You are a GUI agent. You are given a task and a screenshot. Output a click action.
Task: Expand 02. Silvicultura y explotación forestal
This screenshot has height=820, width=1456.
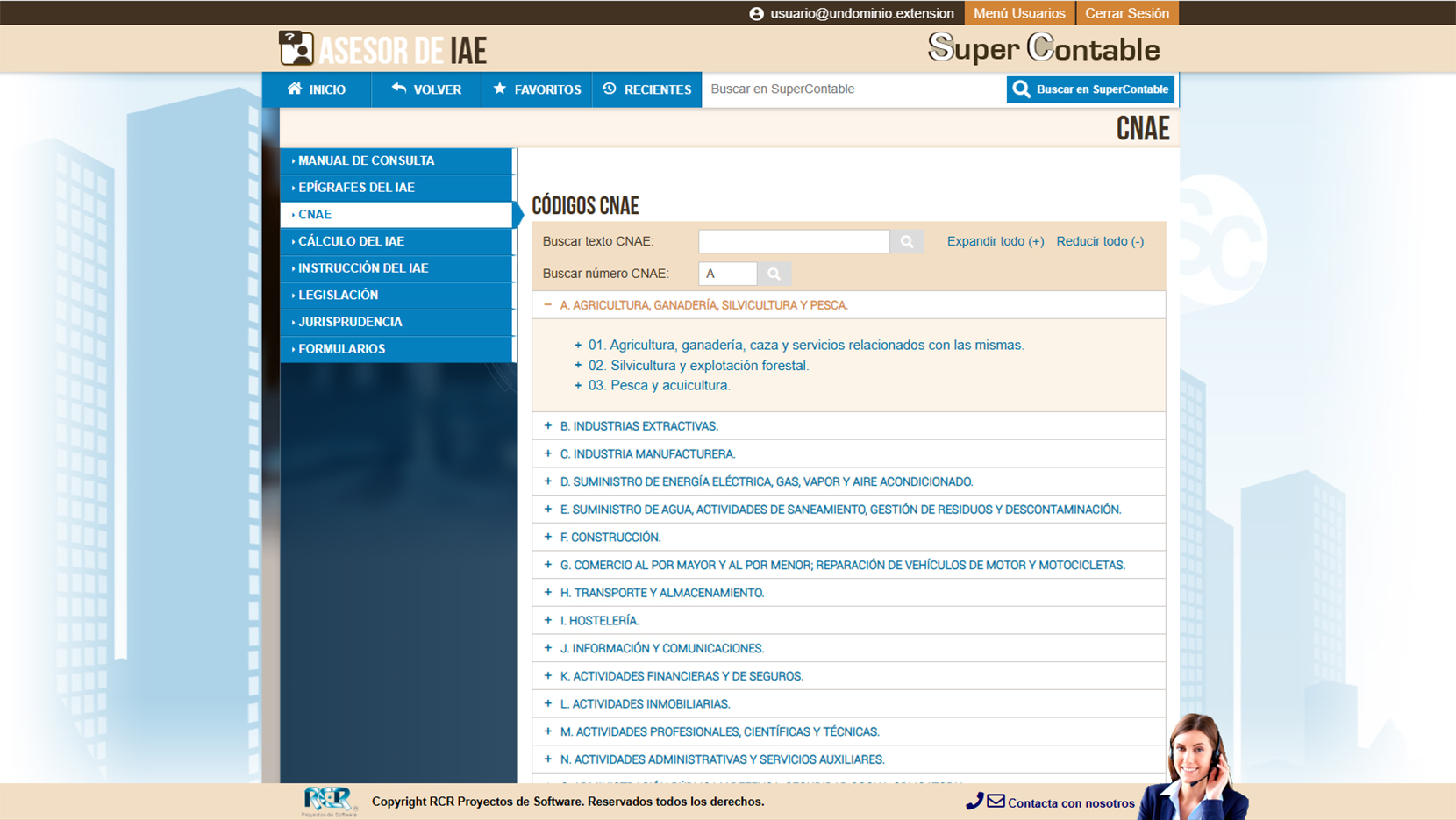[x=578, y=365]
